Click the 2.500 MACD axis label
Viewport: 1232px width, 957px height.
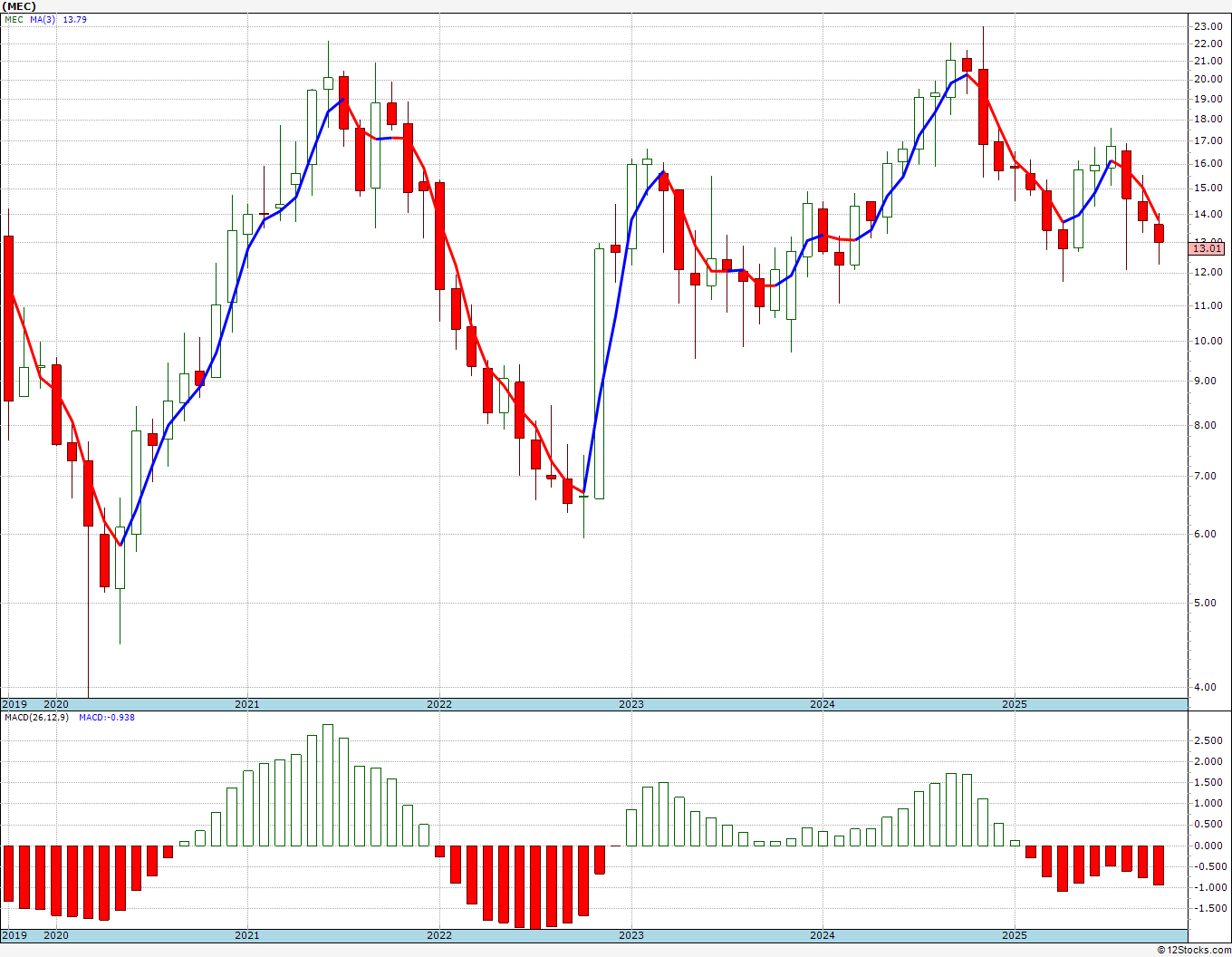pos(1208,740)
